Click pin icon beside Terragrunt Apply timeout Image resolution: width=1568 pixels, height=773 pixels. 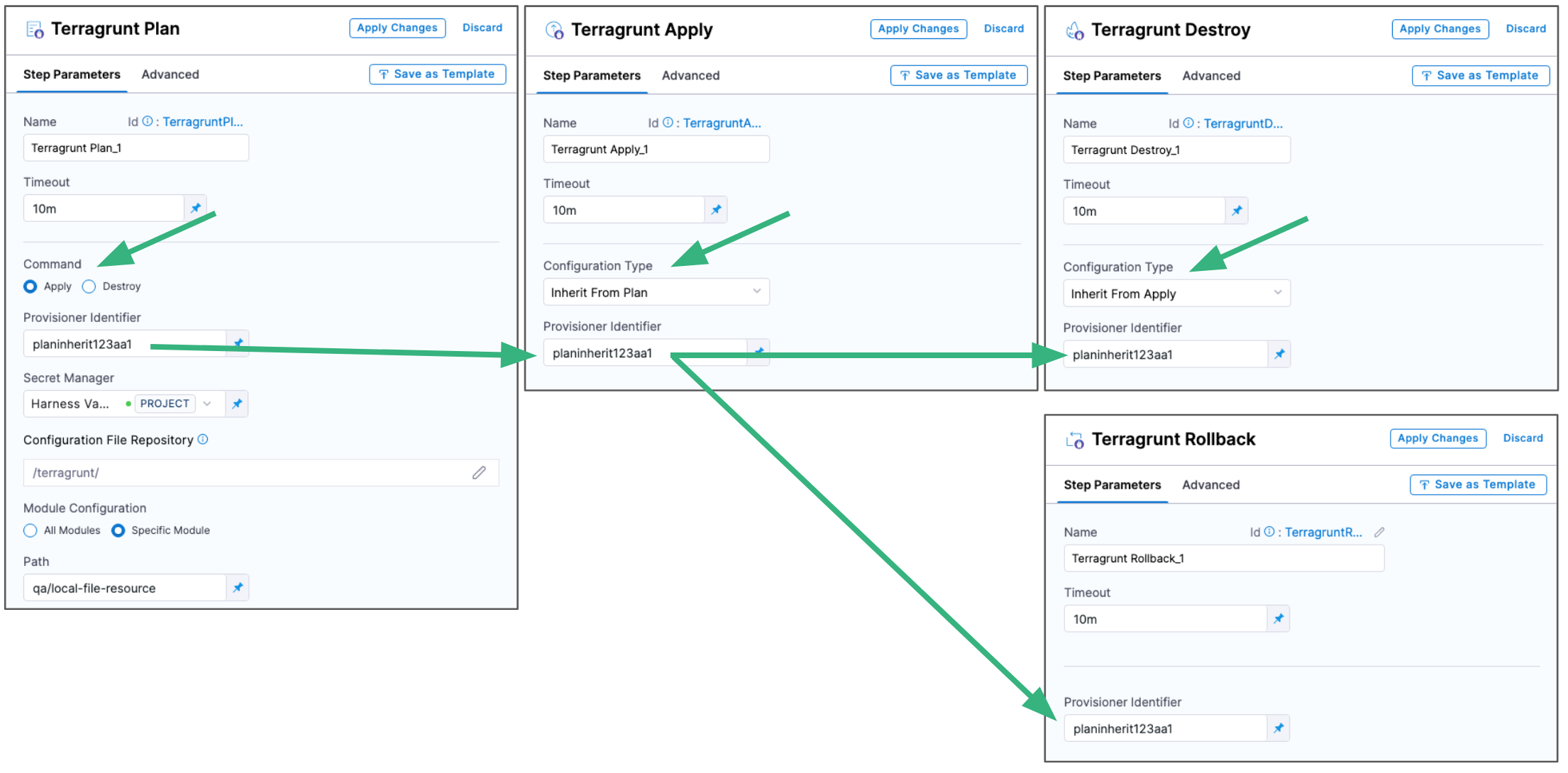click(716, 210)
